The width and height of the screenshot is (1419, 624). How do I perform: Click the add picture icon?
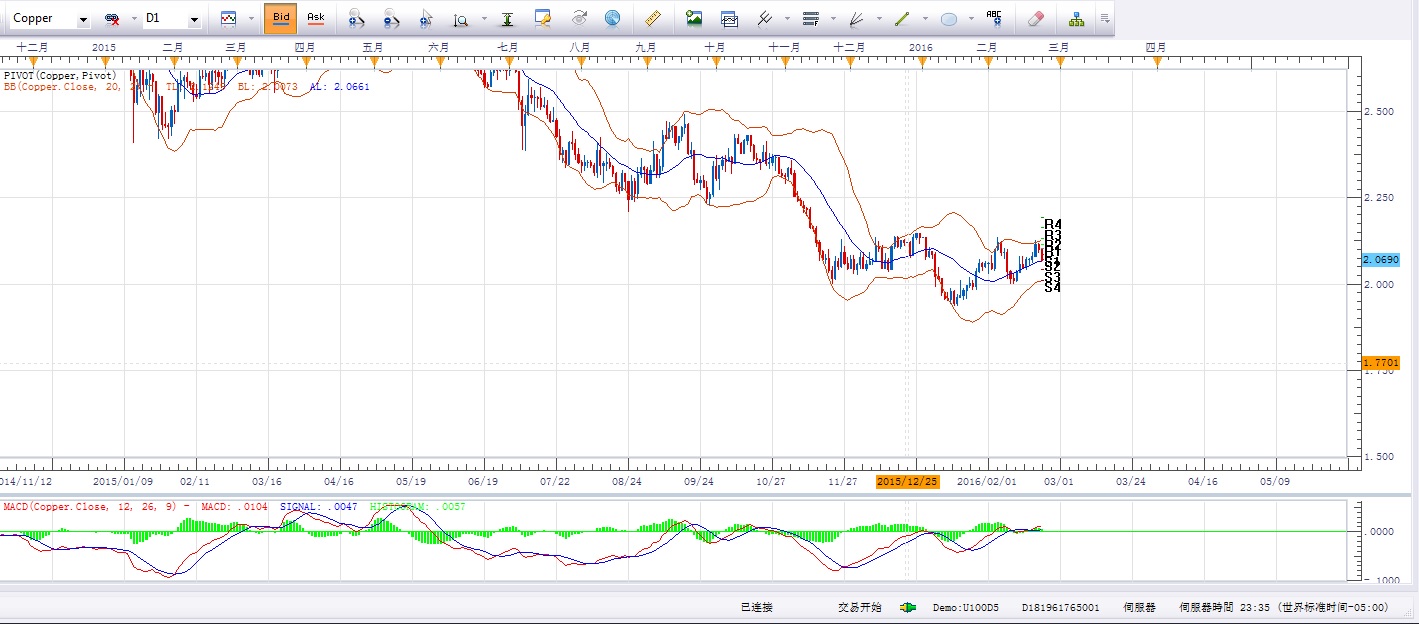pos(694,18)
